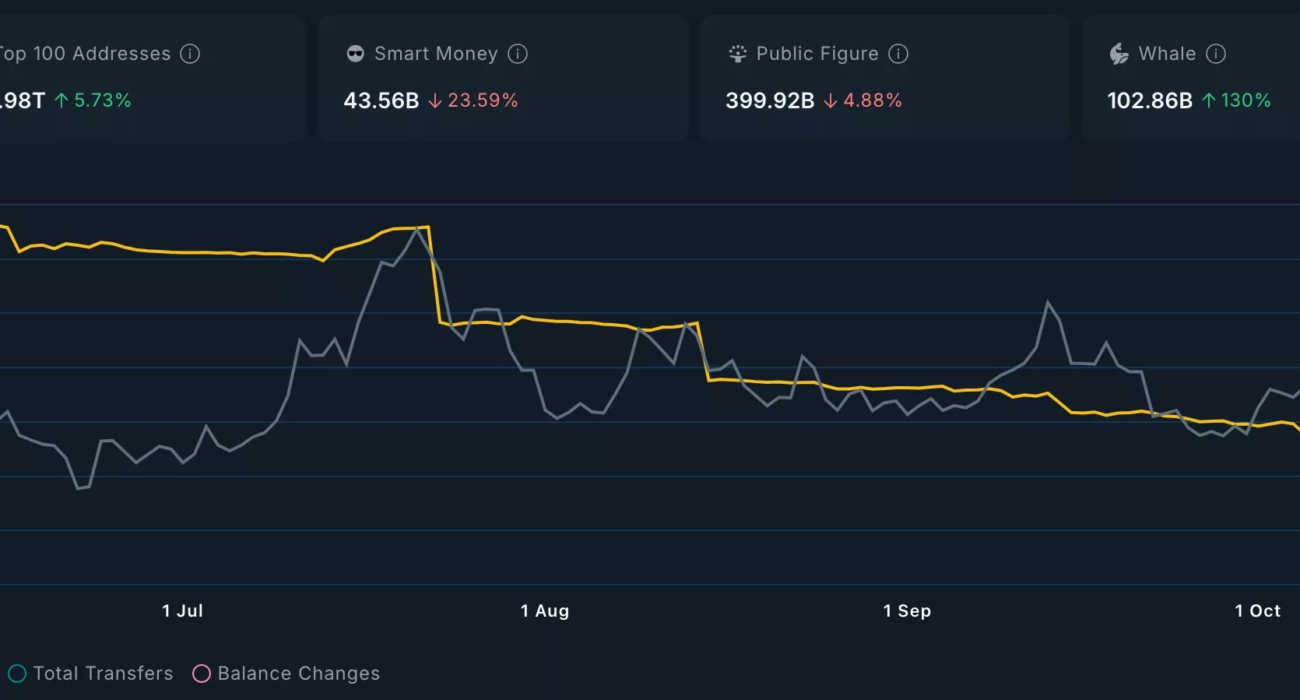Click the 1 Oct date label
This screenshot has width=1300, height=700.
(x=1257, y=611)
